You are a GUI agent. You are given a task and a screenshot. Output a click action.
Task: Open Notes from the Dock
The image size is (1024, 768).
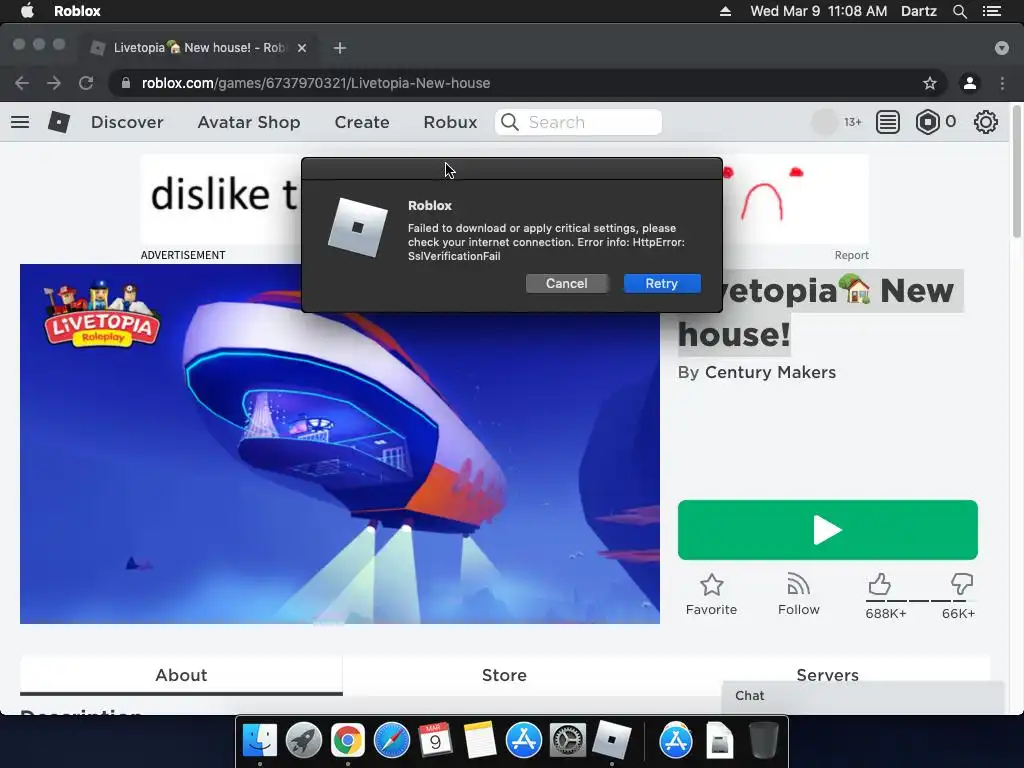(x=479, y=741)
